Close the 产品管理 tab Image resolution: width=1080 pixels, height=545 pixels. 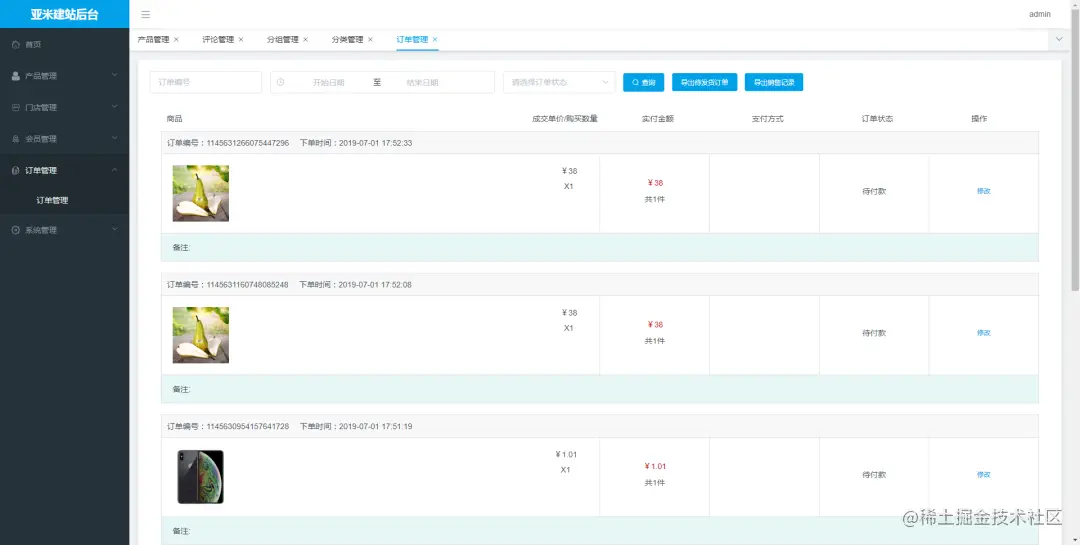176,40
